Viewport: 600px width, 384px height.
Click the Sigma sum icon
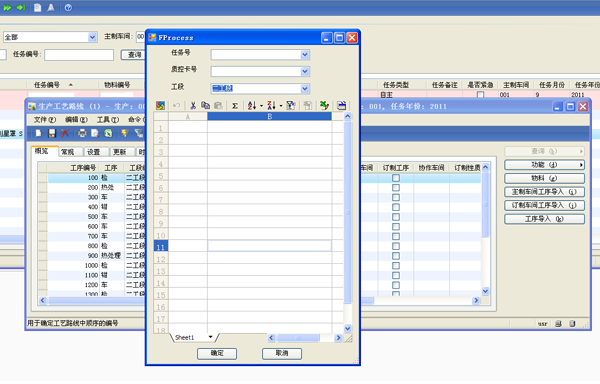tap(235, 106)
